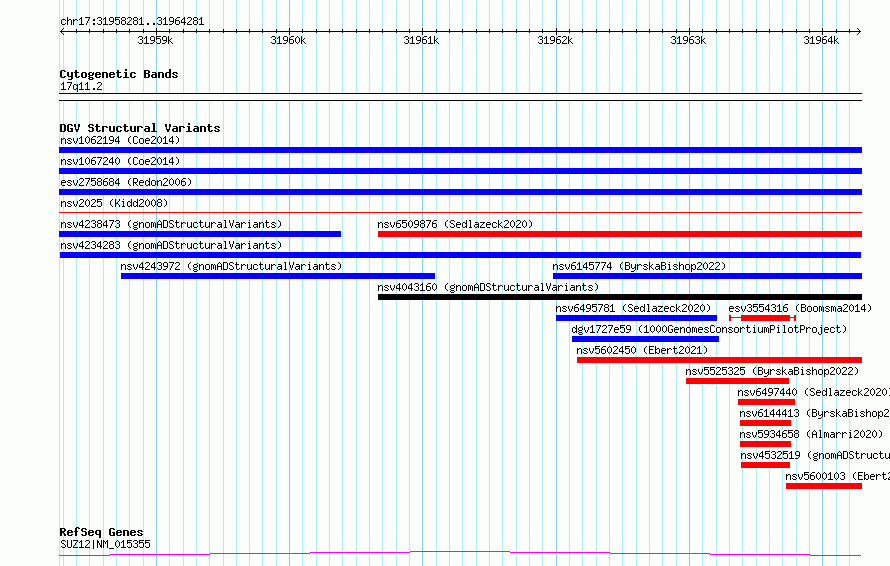Click the blue bar under nsv4234283
This screenshot has height=566, width=890.
[x=460, y=255]
